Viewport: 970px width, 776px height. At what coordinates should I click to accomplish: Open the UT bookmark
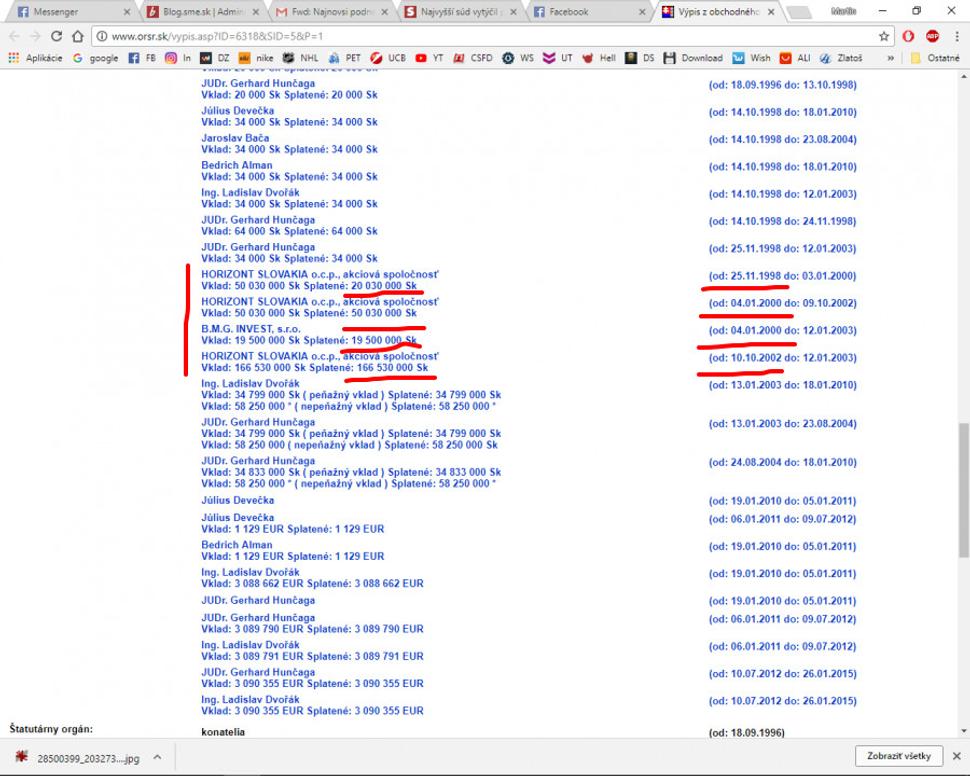tap(558, 58)
